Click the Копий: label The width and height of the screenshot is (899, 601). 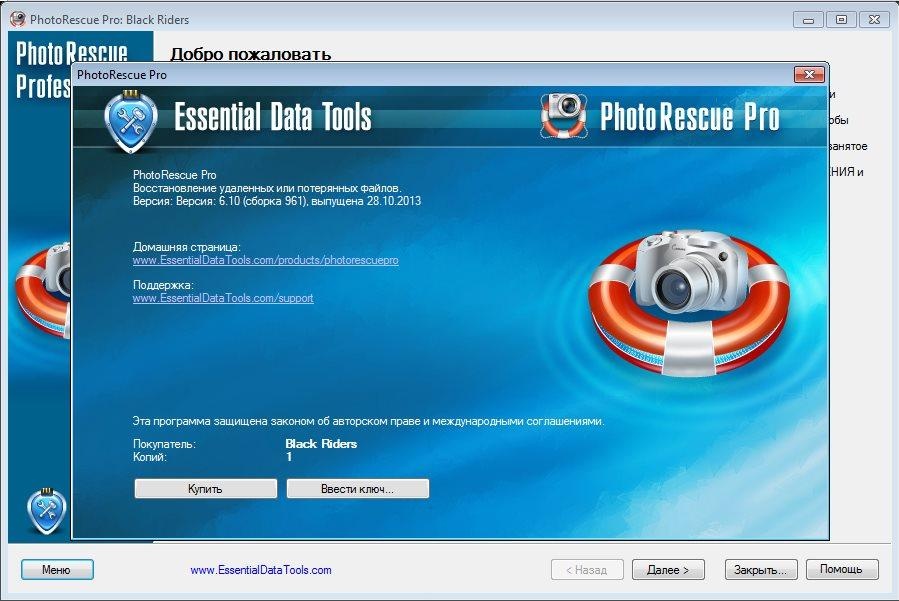pos(150,457)
